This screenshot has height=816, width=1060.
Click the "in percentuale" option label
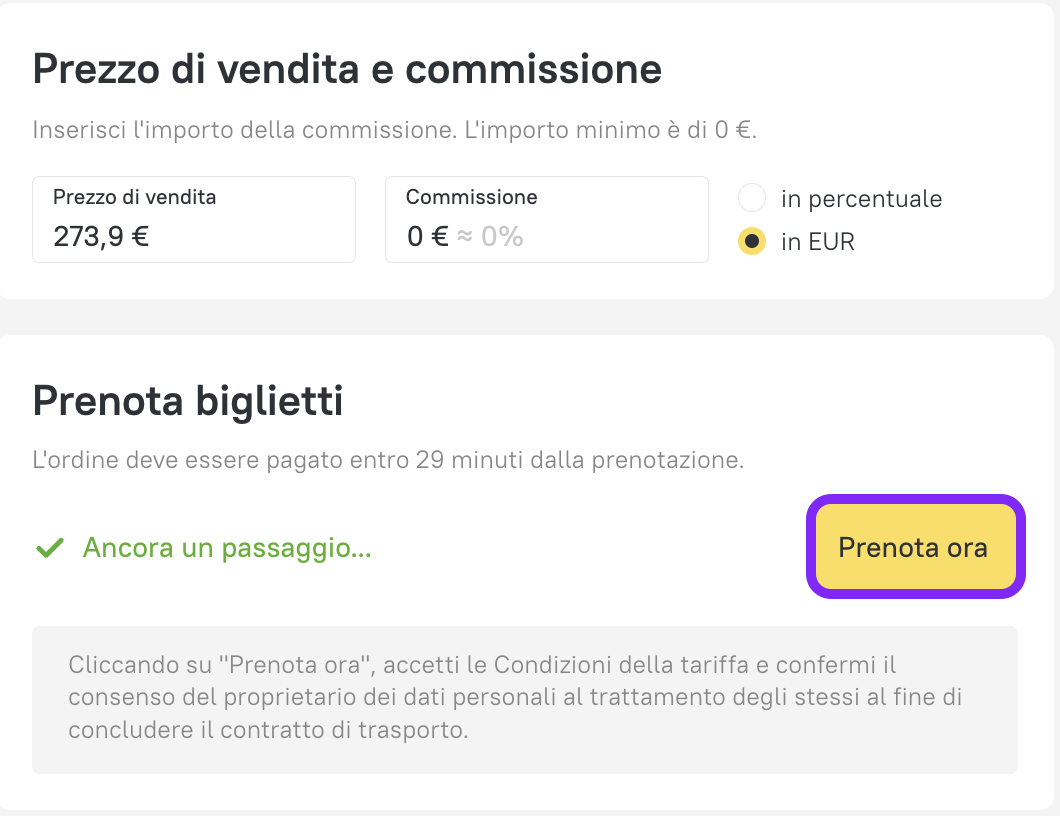tap(861, 199)
